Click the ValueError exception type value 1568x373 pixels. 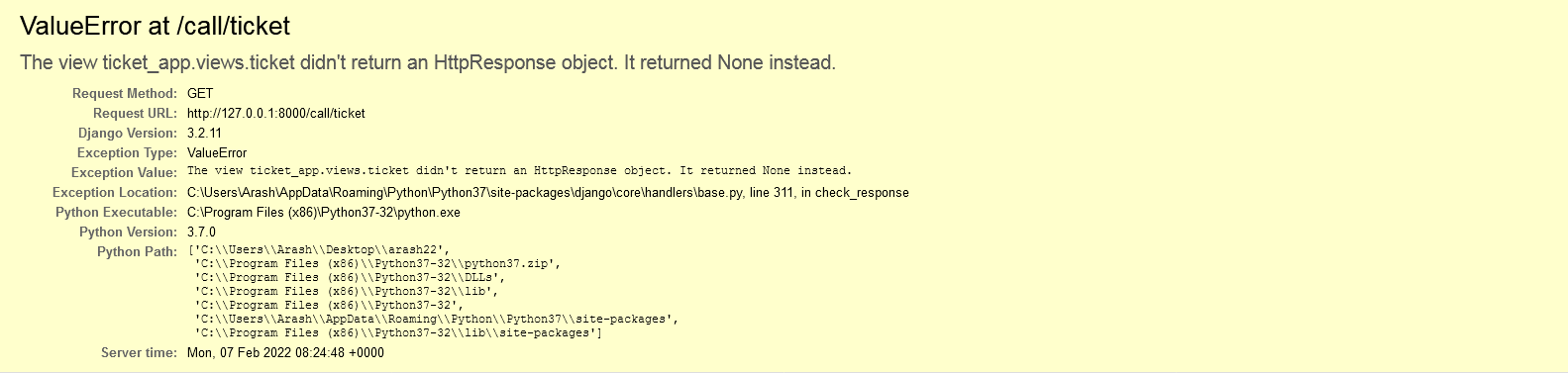click(x=217, y=153)
